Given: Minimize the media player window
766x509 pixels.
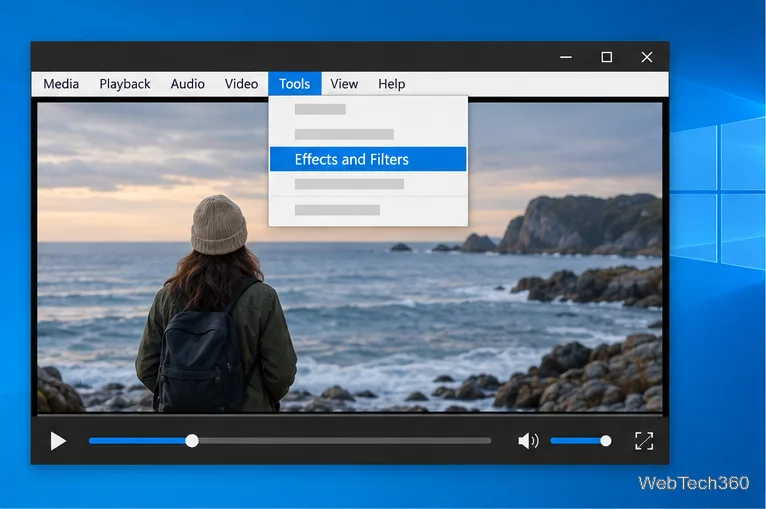Looking at the screenshot, I should click(x=566, y=57).
